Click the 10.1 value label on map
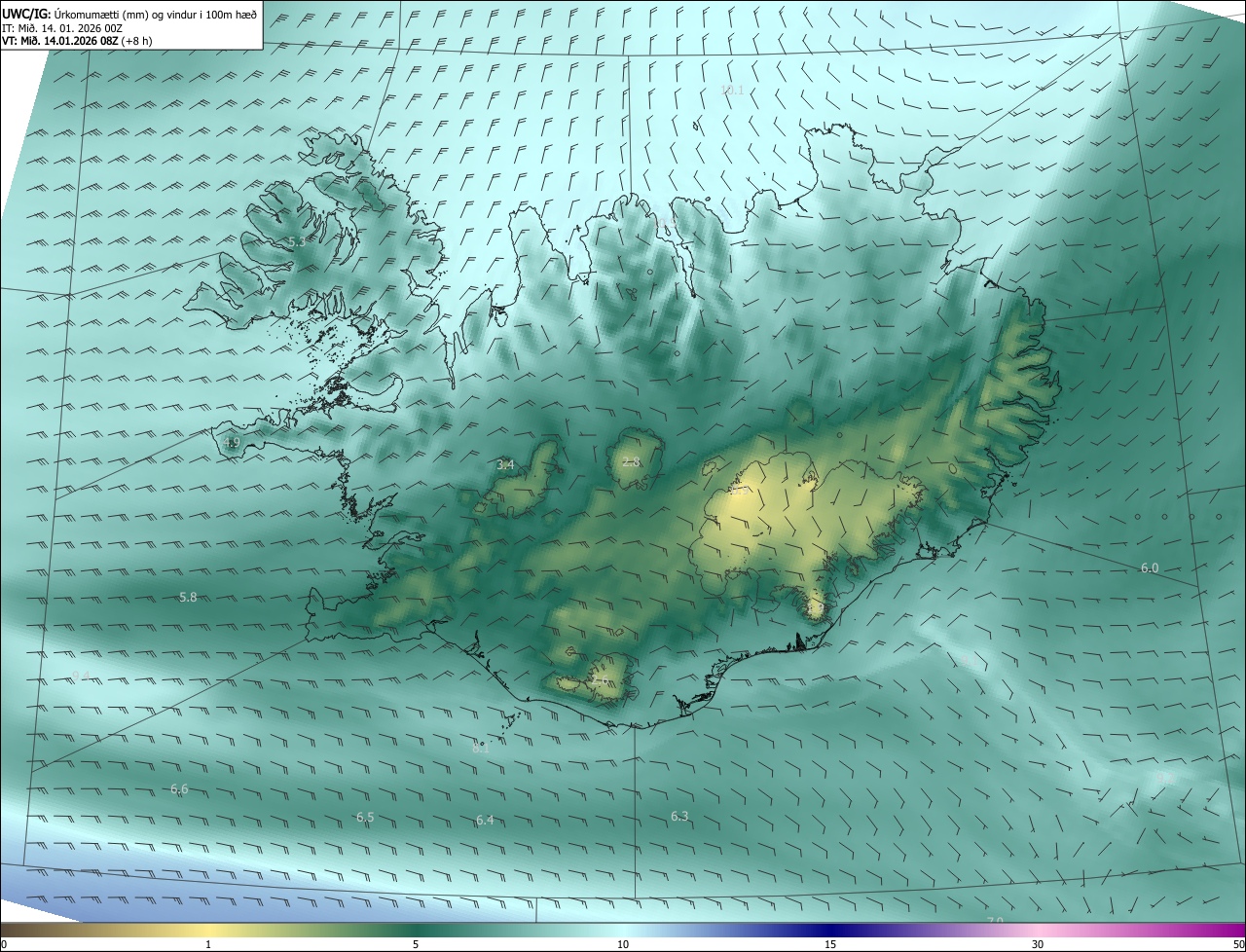The image size is (1246, 952). (732, 91)
